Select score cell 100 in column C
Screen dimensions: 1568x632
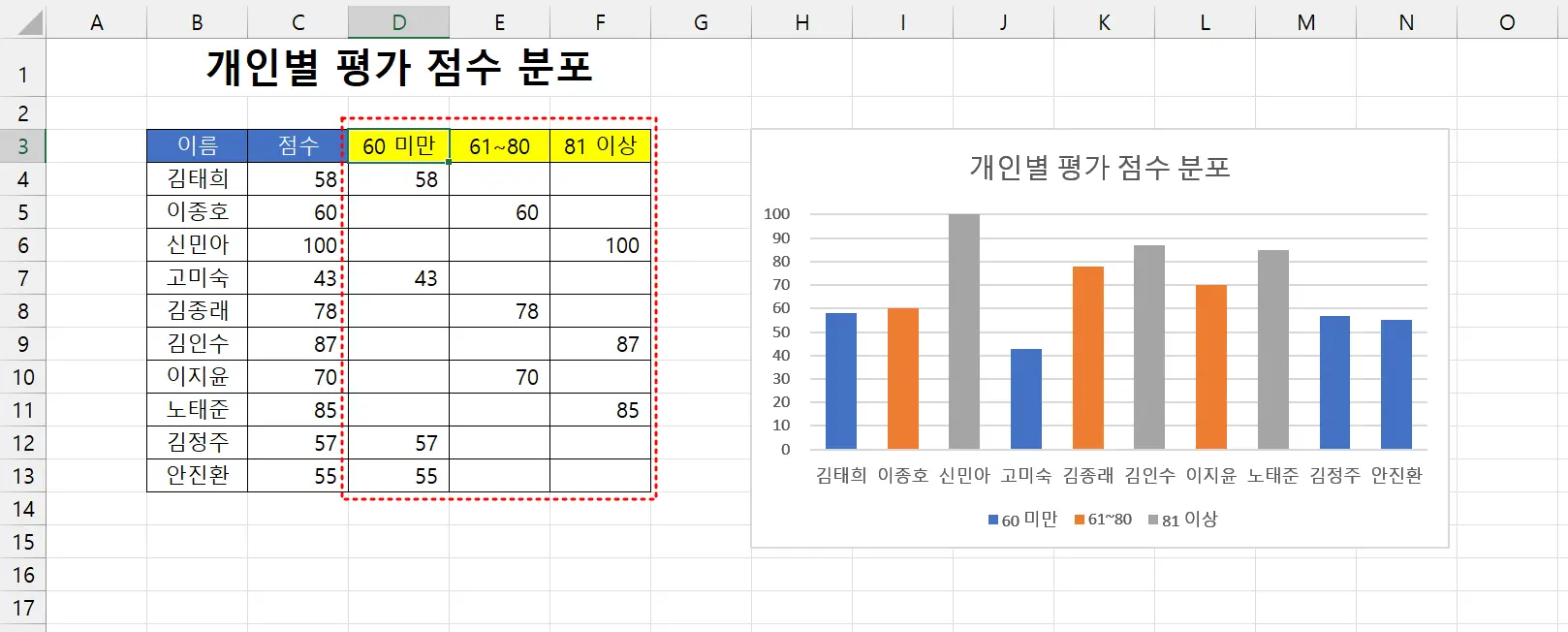(298, 245)
